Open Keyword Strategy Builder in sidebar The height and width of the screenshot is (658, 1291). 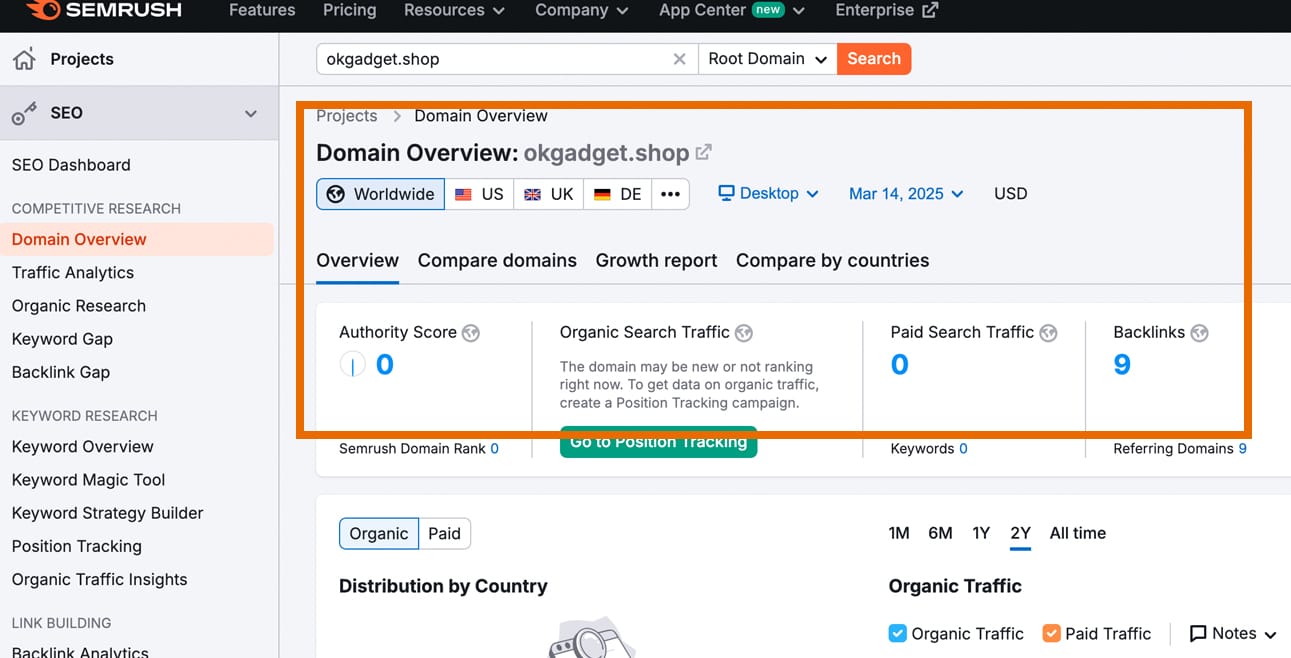pos(108,513)
